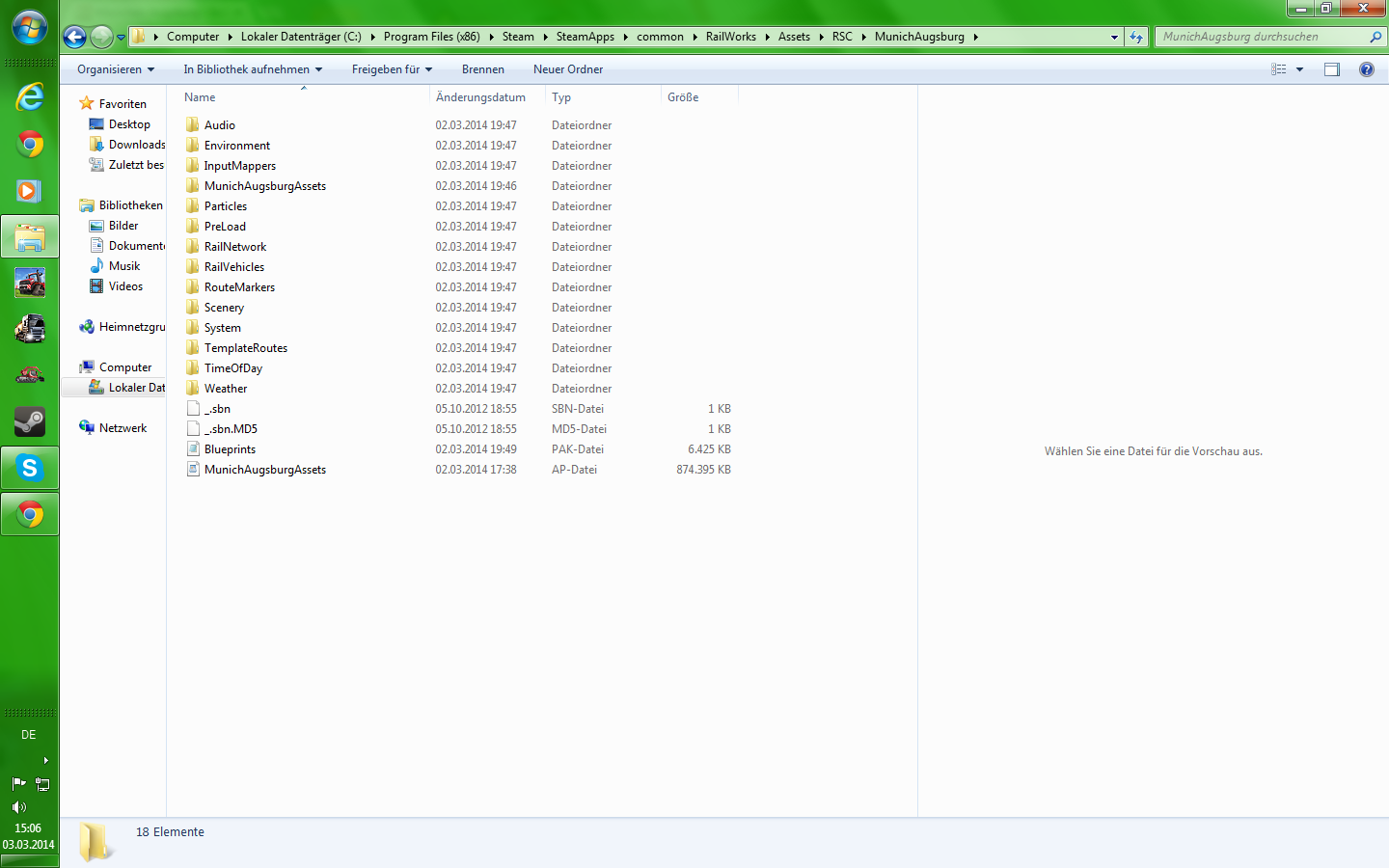Toggle the preview pane button

(1332, 69)
